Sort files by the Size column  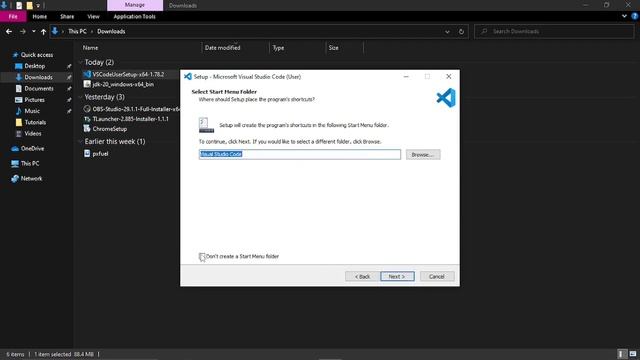pyautogui.click(x=333, y=48)
